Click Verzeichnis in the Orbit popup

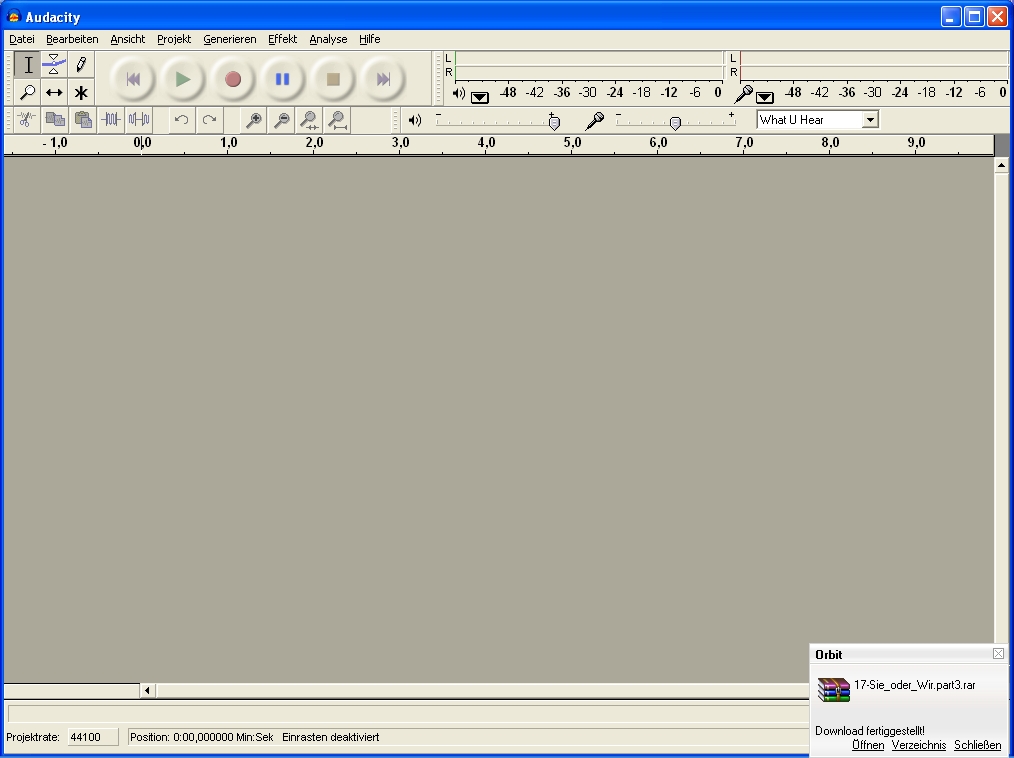click(919, 745)
